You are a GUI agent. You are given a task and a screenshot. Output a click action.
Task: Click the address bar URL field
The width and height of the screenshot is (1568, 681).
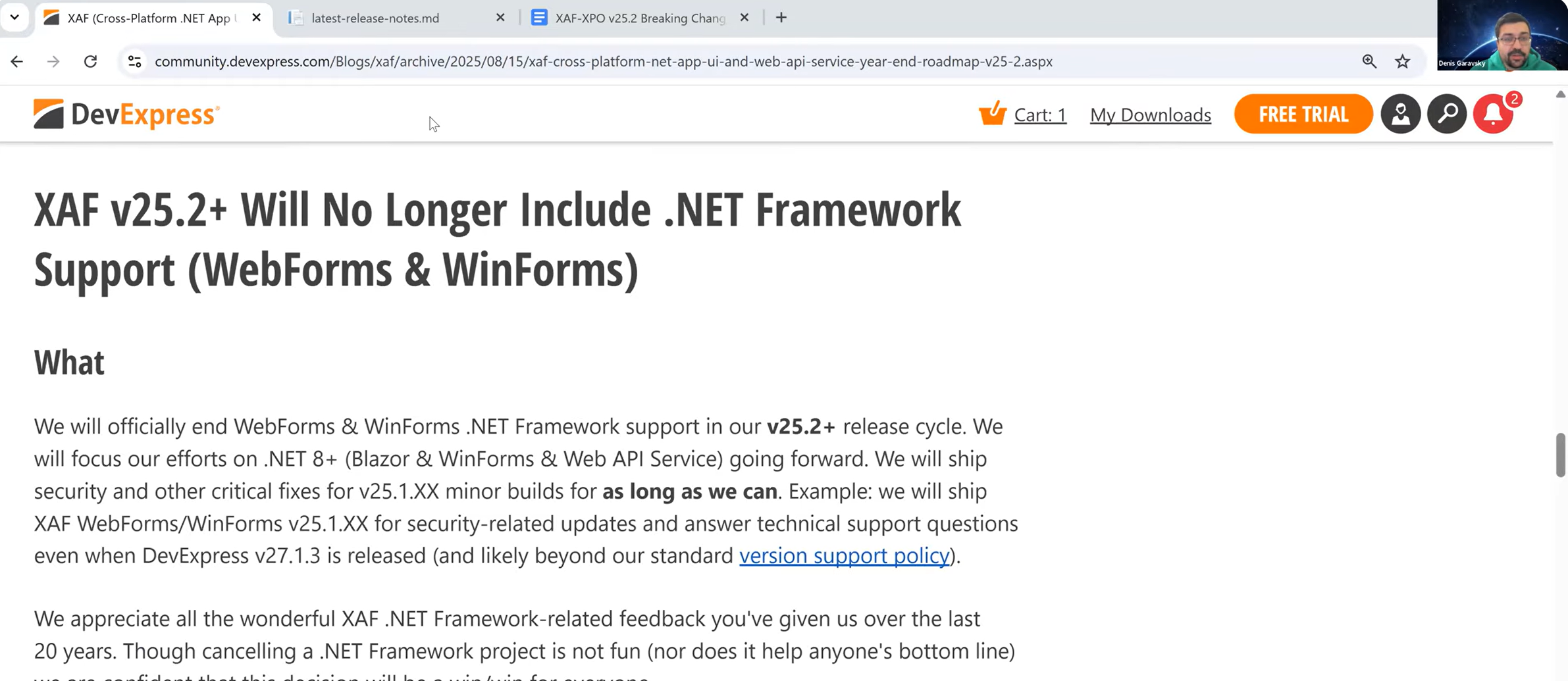click(x=603, y=61)
